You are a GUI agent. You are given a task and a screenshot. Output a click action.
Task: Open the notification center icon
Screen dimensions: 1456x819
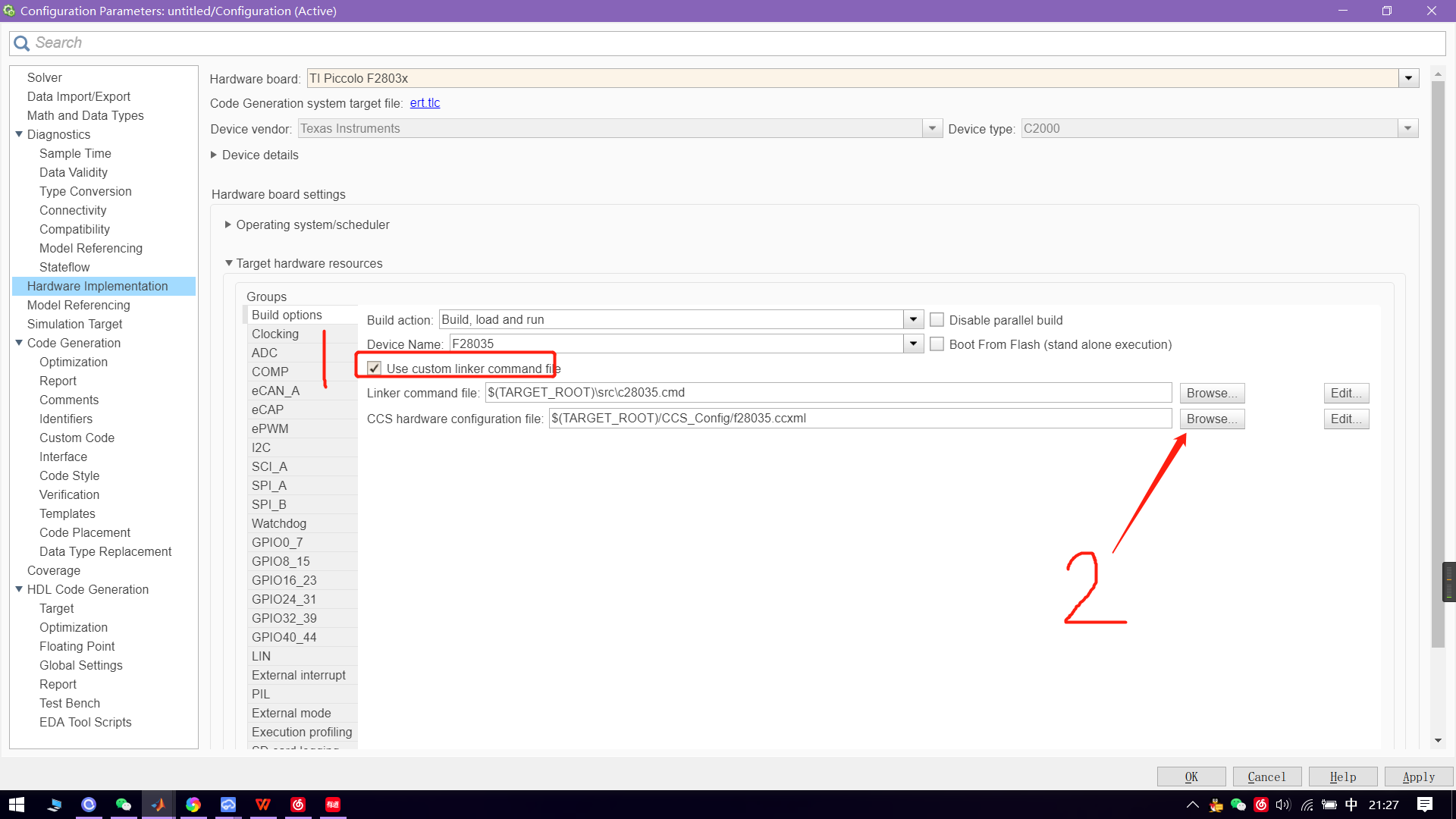coord(1424,805)
